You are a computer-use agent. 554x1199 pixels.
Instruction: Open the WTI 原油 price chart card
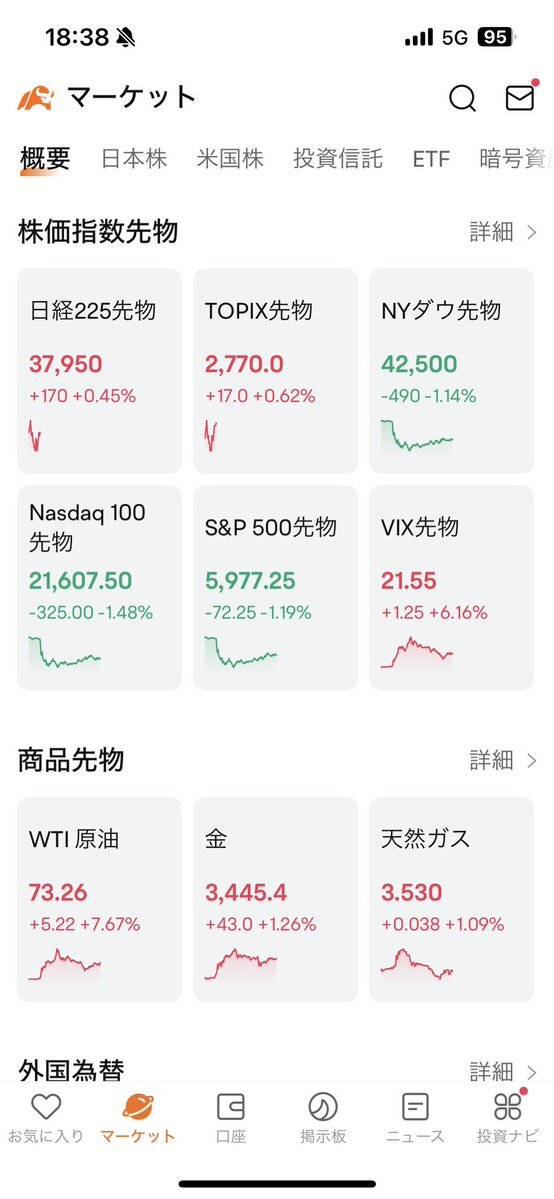(99, 899)
